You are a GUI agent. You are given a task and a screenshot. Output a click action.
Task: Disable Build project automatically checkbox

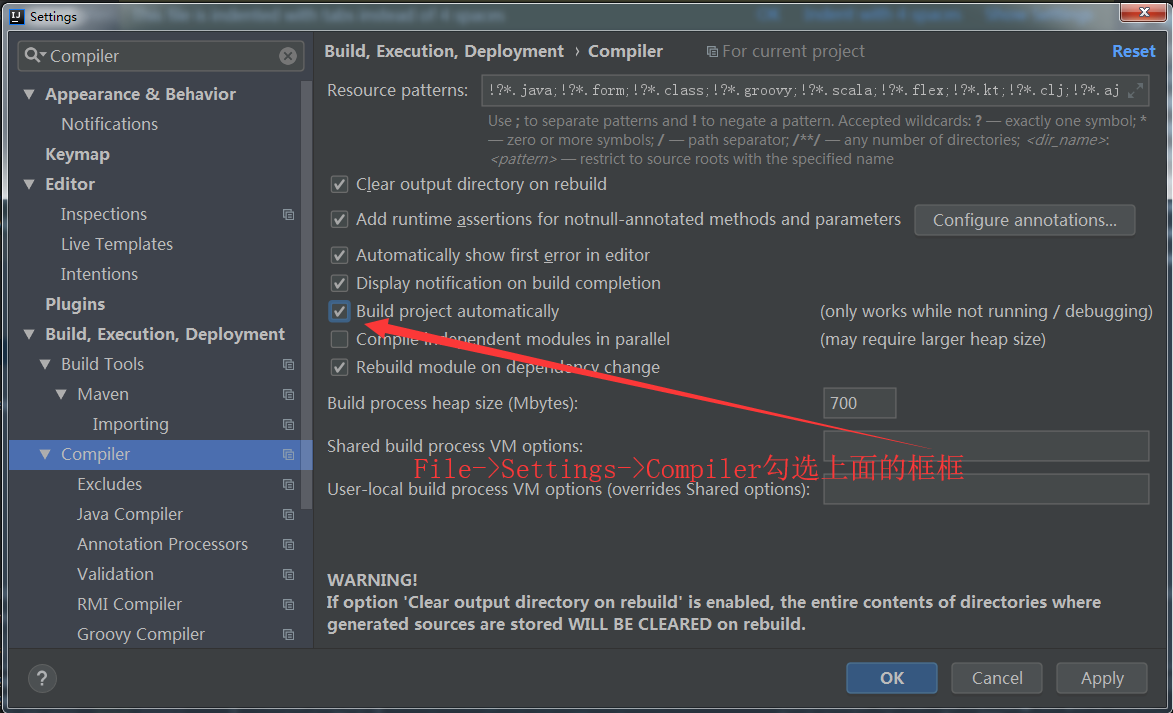340,311
